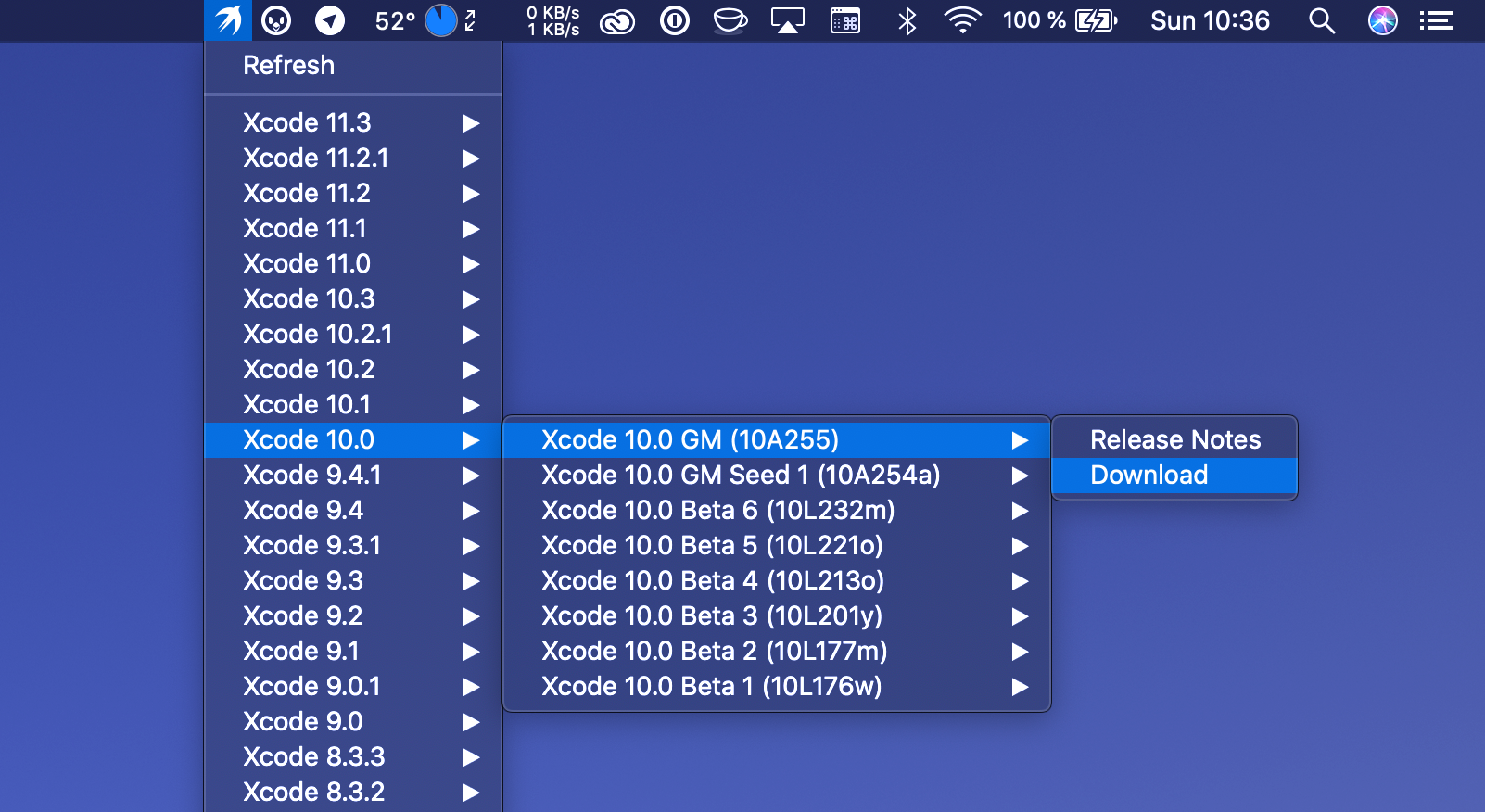
Task: Open the Xcode 9.0 menu item
Action: [x=353, y=722]
